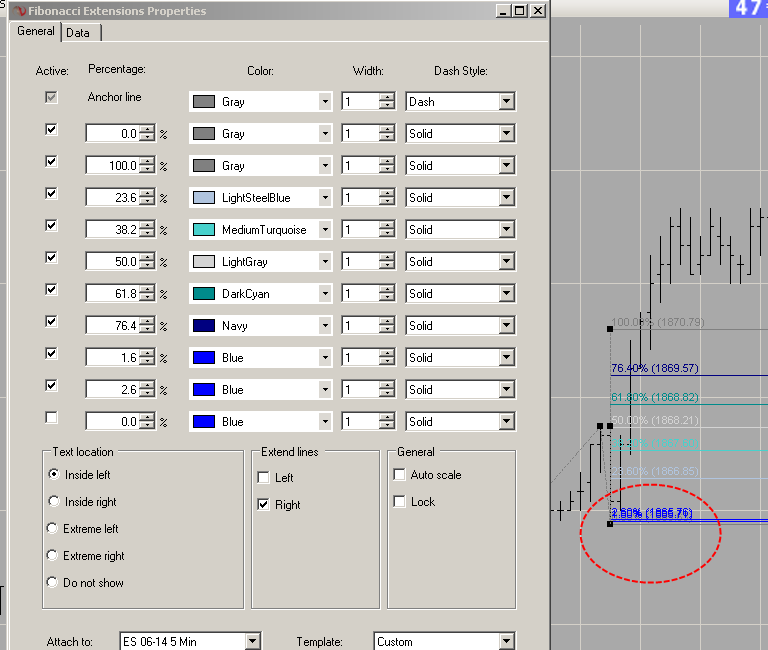Open dash style dropdown for 23.6% row

[507, 198]
